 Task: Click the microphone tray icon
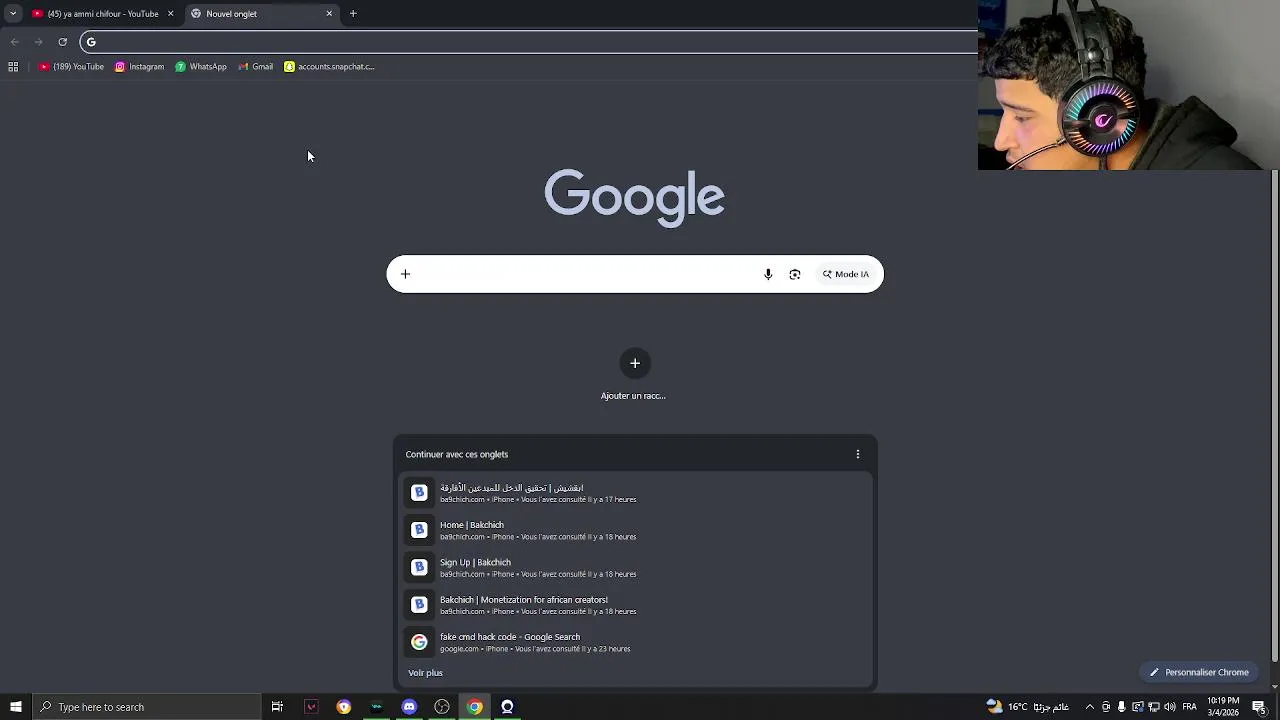tap(1121, 707)
